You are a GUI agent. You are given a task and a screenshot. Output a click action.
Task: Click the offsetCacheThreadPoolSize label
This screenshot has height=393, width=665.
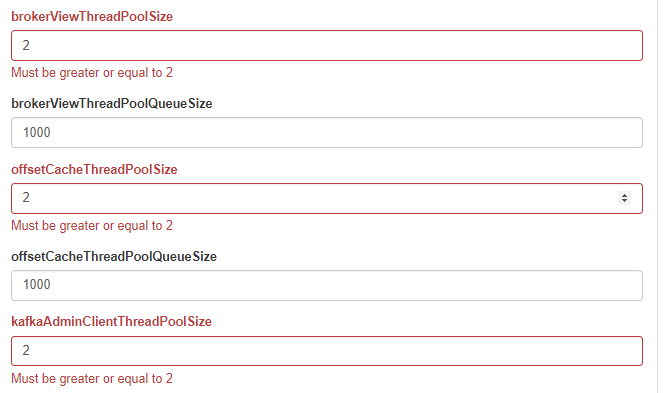click(94, 170)
